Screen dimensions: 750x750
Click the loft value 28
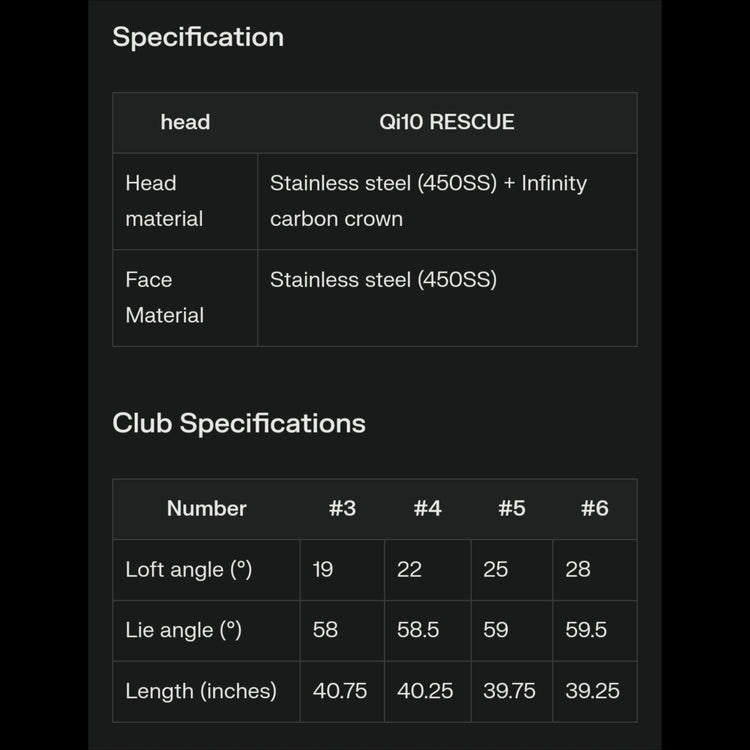point(578,569)
